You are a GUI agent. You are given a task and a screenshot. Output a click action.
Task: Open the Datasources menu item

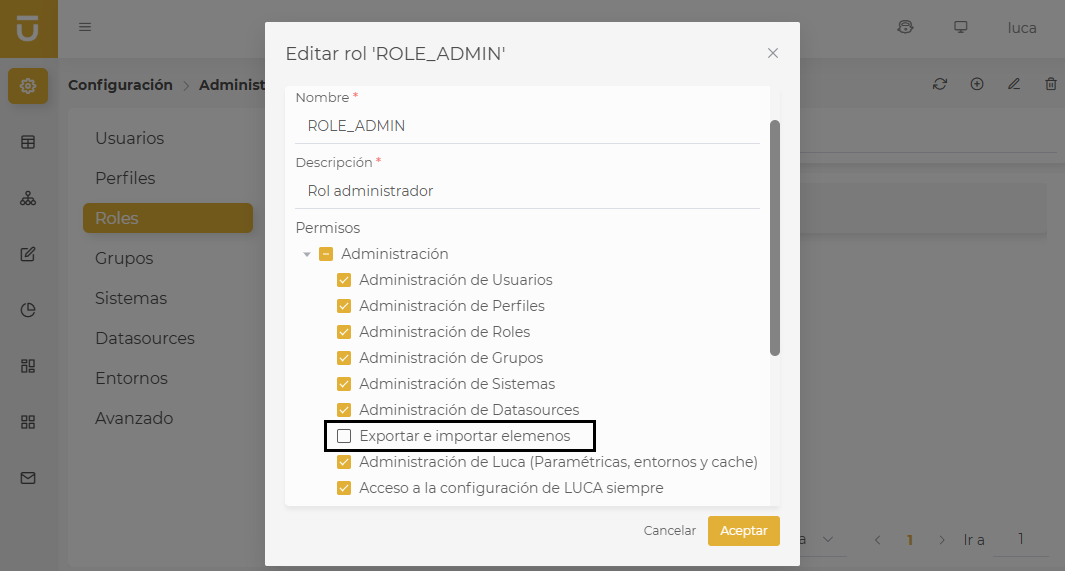click(145, 338)
